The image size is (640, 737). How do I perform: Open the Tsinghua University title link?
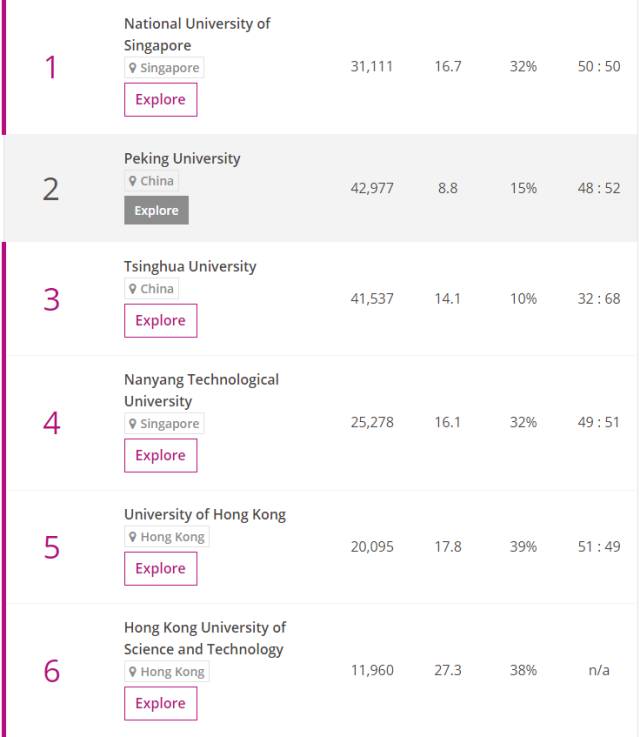pos(190,266)
